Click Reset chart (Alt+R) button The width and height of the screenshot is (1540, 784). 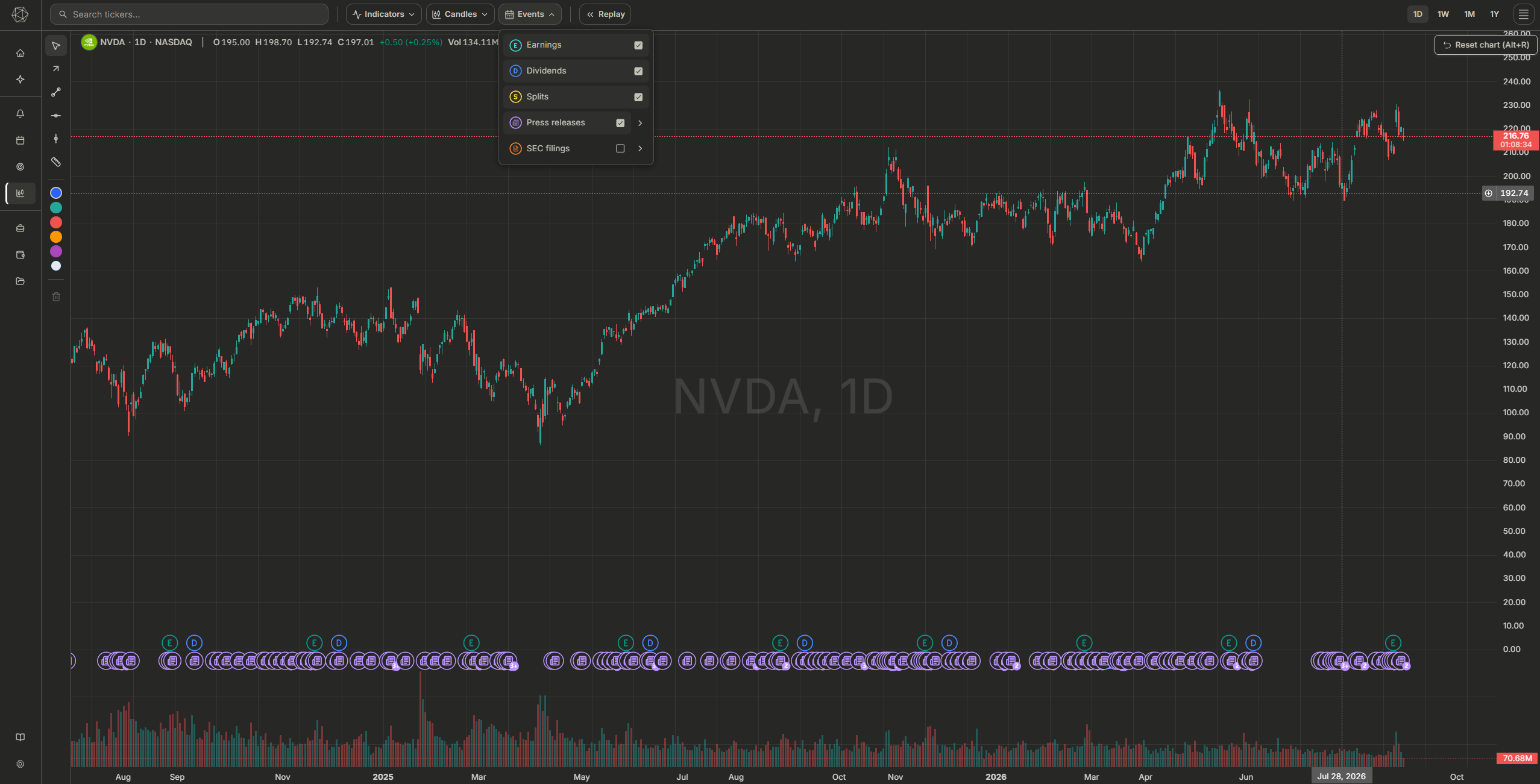coord(1486,45)
